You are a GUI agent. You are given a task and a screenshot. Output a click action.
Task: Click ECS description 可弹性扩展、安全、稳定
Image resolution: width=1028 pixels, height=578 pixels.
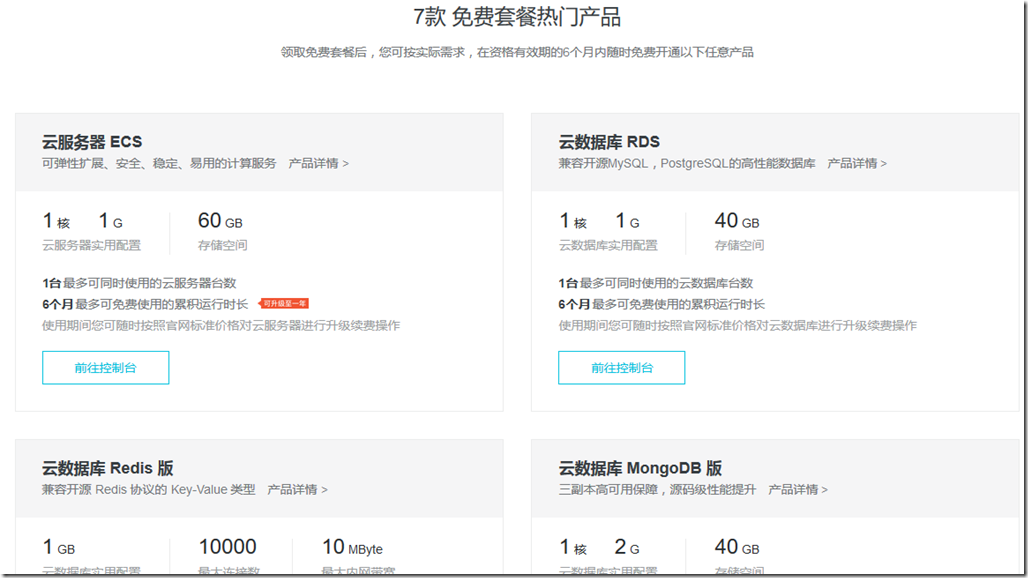(x=159, y=163)
